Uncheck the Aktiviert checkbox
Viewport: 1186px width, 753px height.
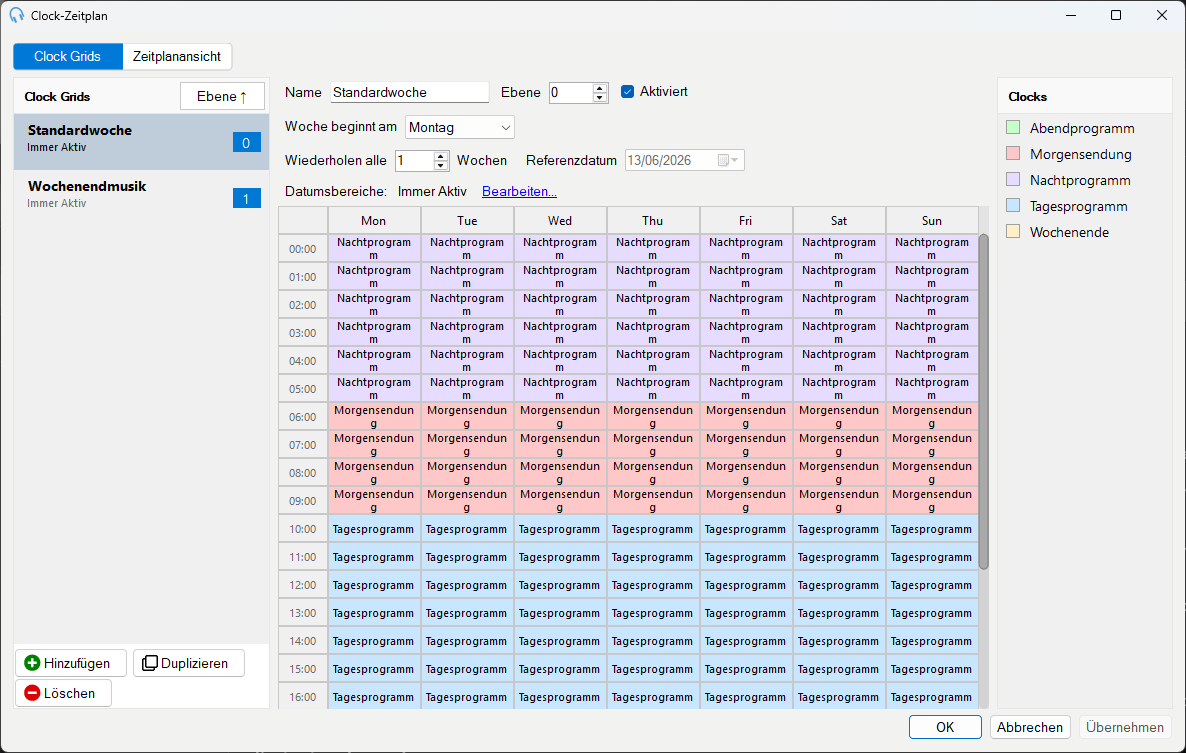(x=627, y=91)
